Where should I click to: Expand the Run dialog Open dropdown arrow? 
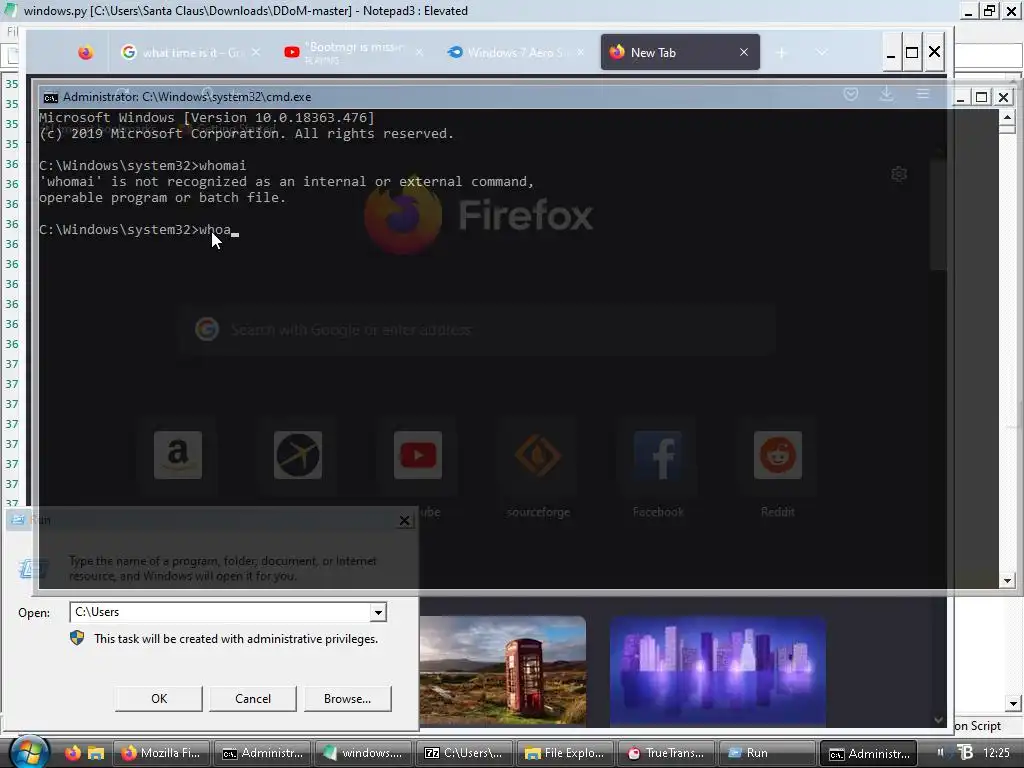pos(378,613)
